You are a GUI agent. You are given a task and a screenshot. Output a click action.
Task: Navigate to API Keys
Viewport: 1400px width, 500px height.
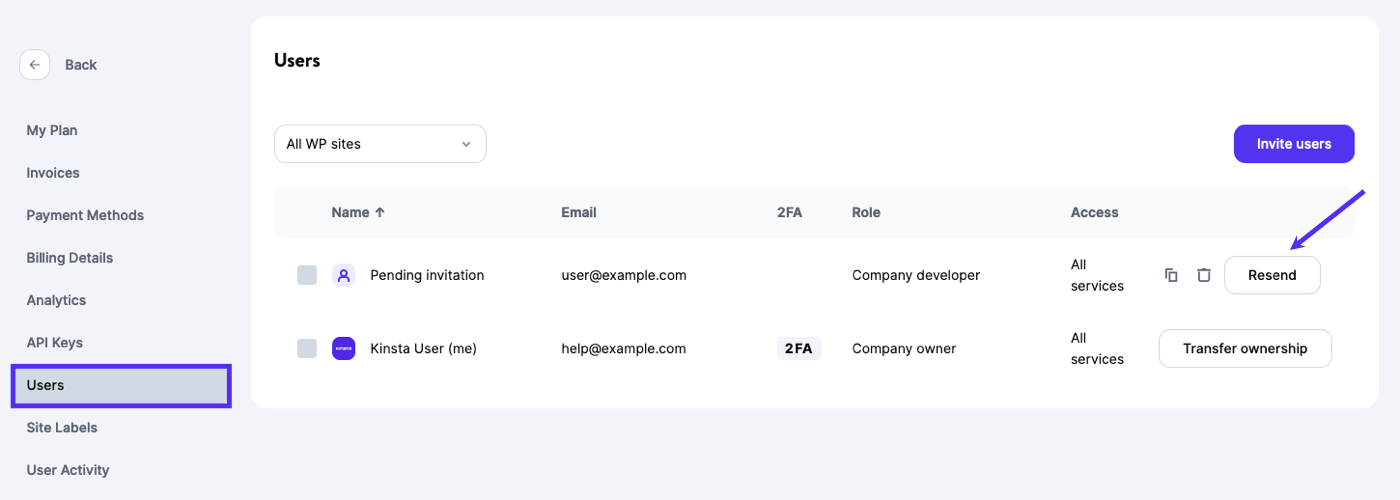(55, 343)
